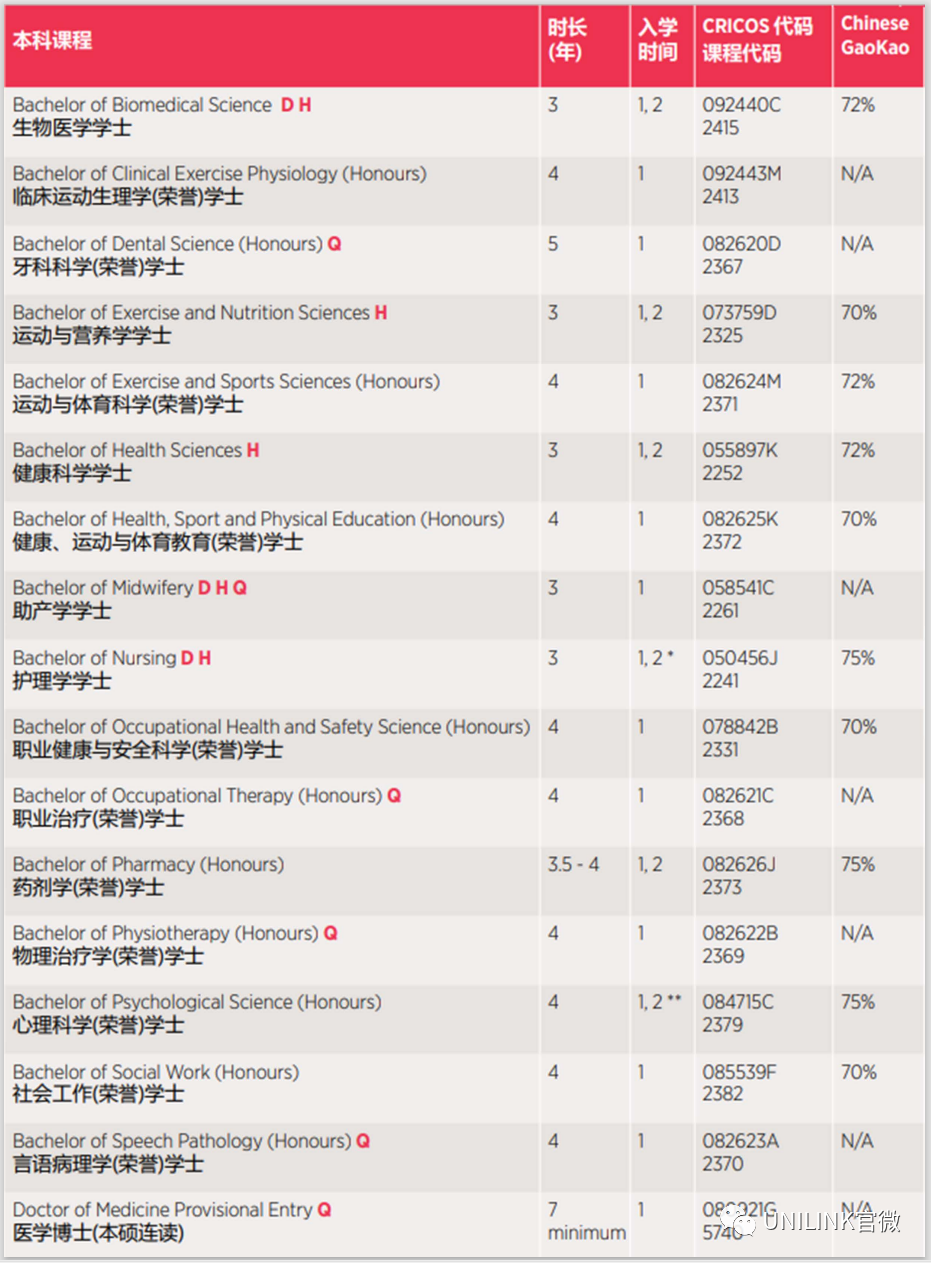Viewport: 931px width, 1263px height.
Task: Click the 72% GaoKao score for Biomedical Science
Action: tap(858, 105)
